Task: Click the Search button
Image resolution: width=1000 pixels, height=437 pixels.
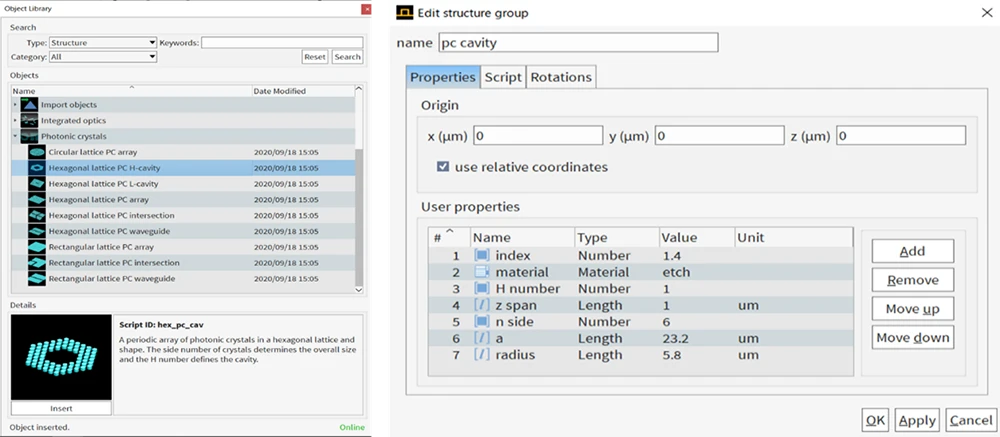Action: [x=348, y=57]
